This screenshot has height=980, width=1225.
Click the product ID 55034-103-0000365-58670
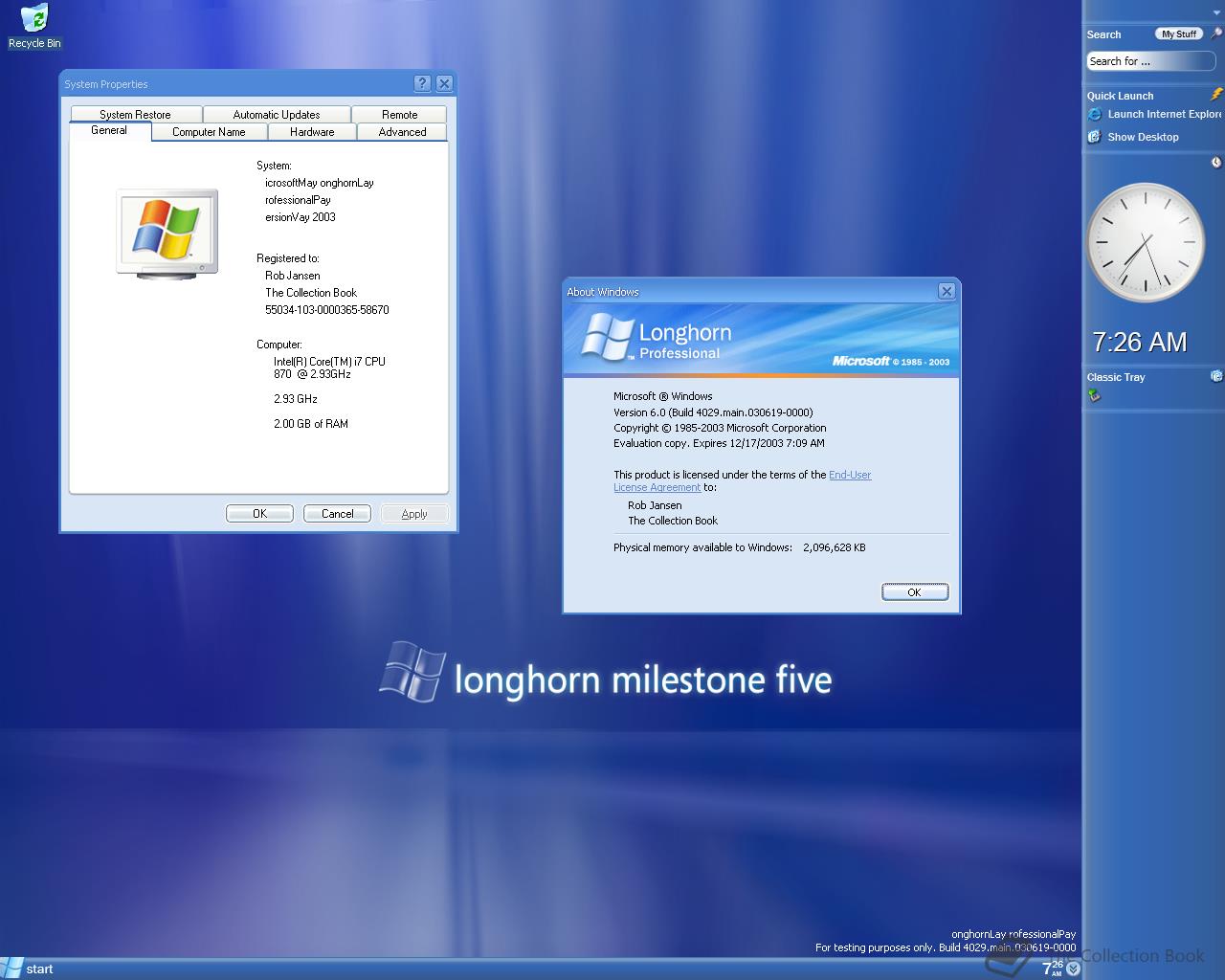(x=327, y=310)
